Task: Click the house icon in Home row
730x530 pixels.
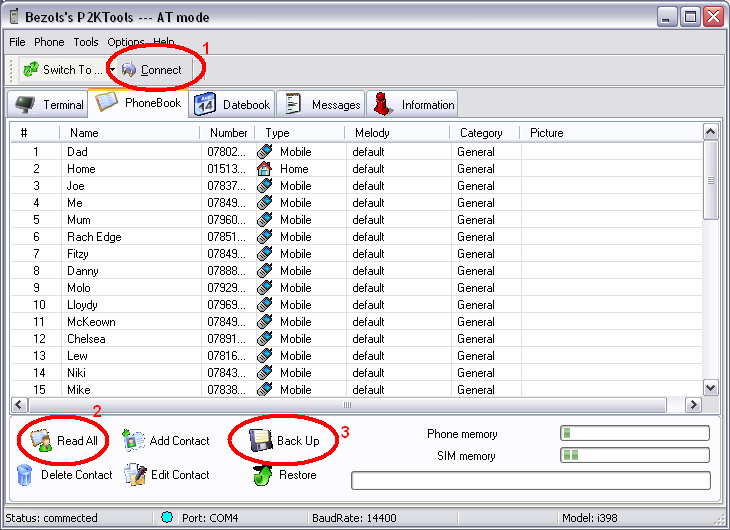Action: (x=264, y=169)
